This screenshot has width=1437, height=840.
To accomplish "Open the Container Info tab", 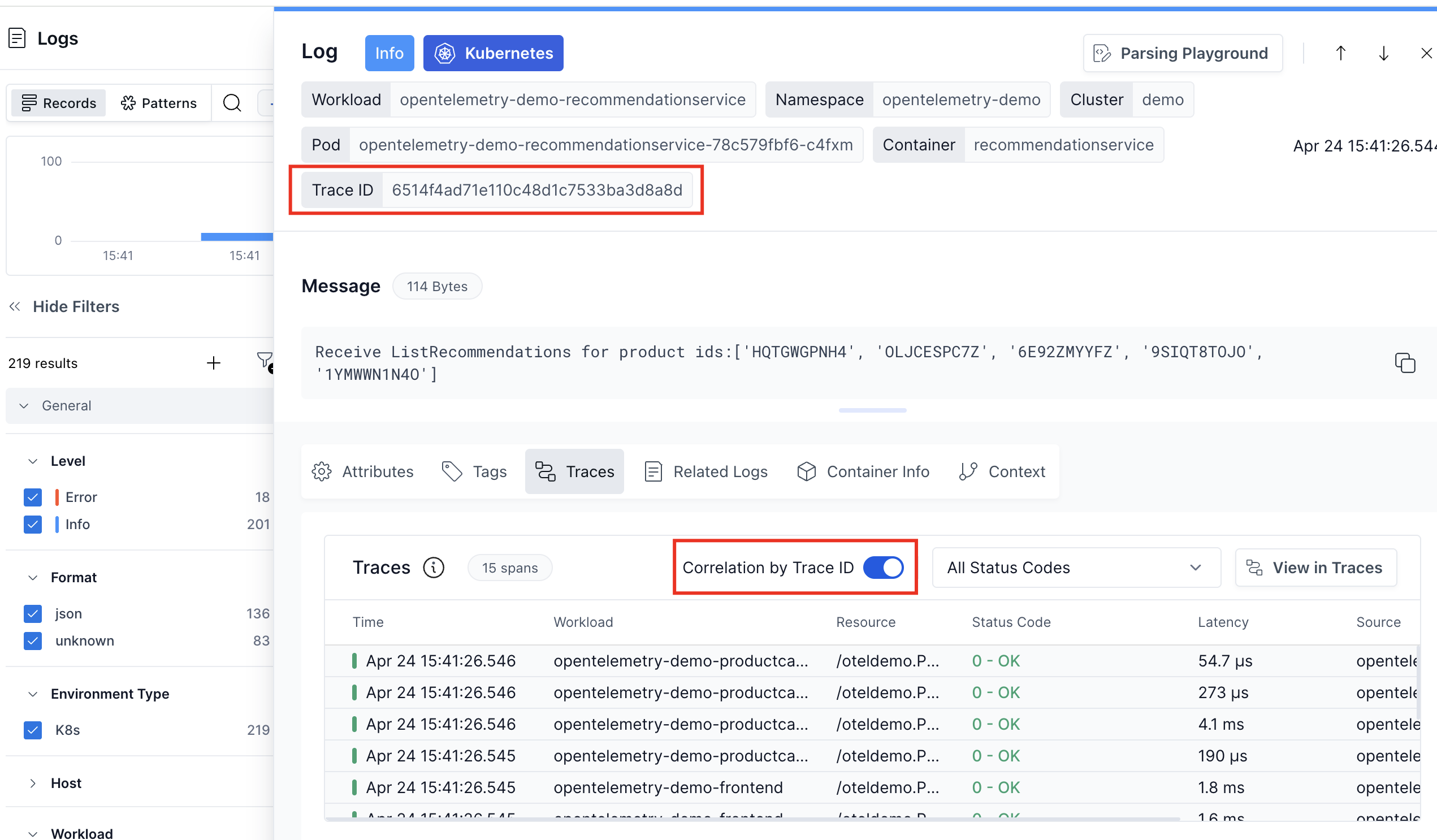I will pyautogui.click(x=863, y=471).
